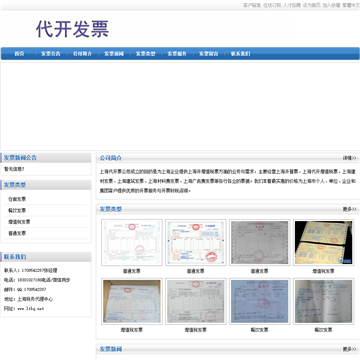The image size is (360, 360).
Task: Select 增值税发票 in the sidebar list
Action: point(19,222)
